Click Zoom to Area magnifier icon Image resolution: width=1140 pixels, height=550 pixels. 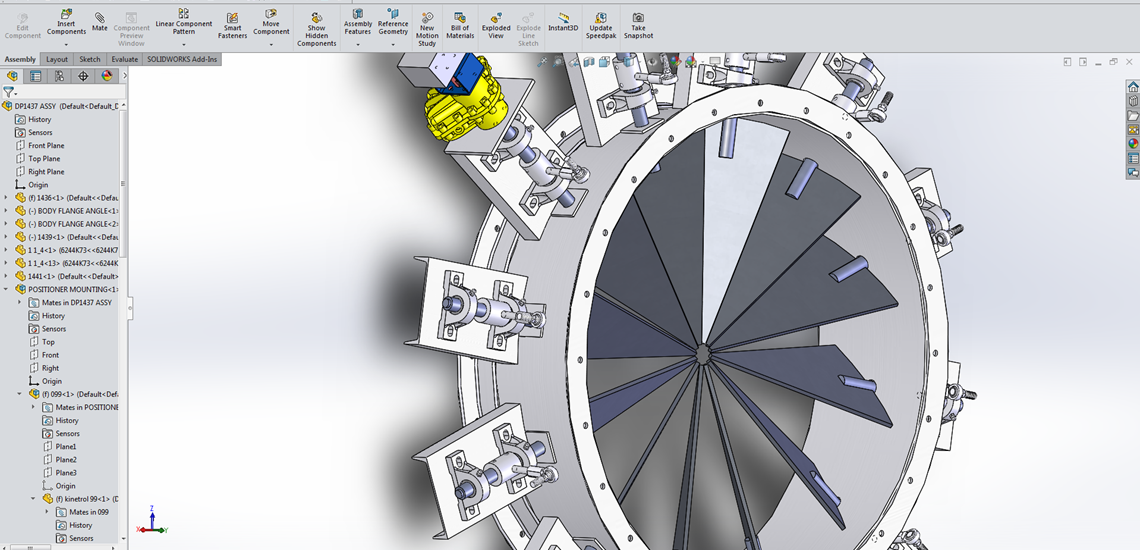point(558,63)
